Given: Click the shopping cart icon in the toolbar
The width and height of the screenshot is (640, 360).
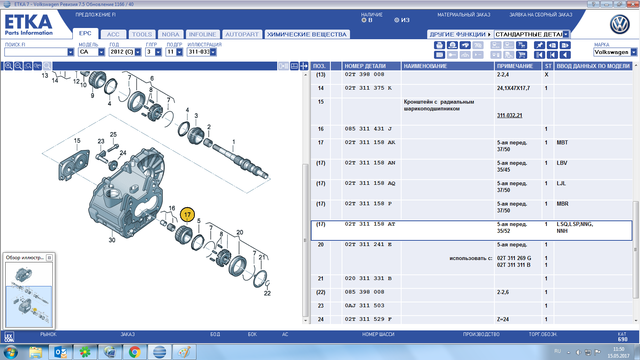Looking at the screenshot, I should pyautogui.click(x=521, y=55).
